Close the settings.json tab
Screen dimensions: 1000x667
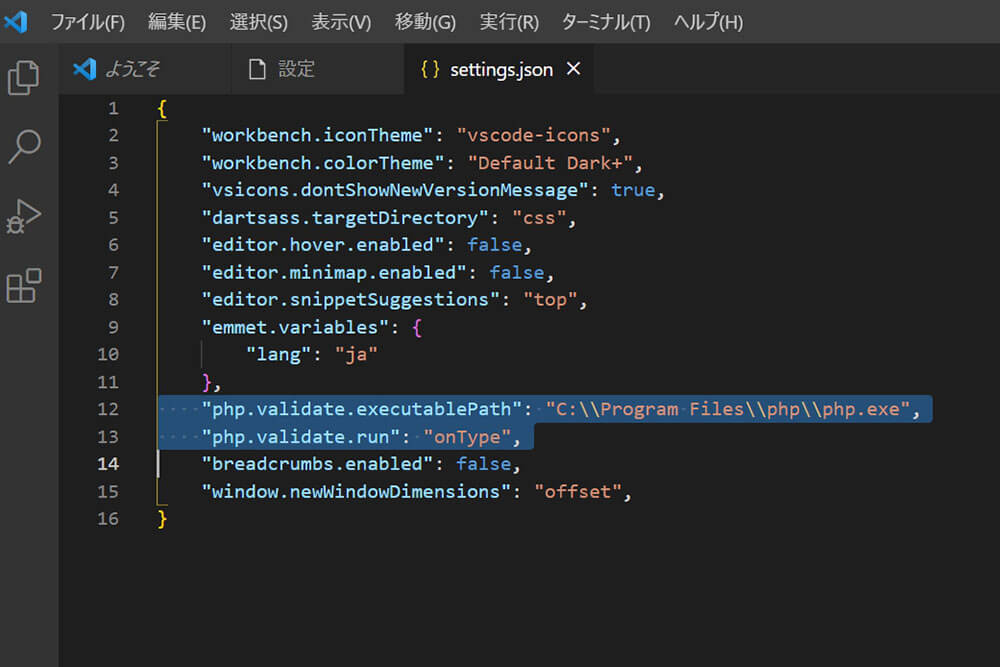pyautogui.click(x=573, y=68)
